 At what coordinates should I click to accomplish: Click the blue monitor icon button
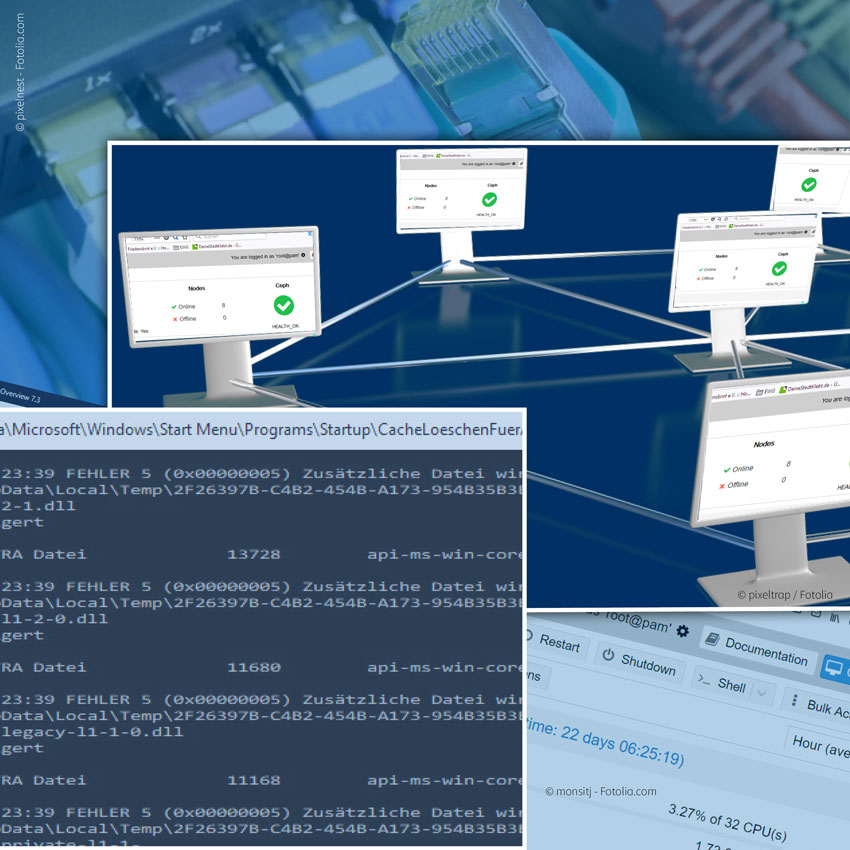pyautogui.click(x=834, y=669)
